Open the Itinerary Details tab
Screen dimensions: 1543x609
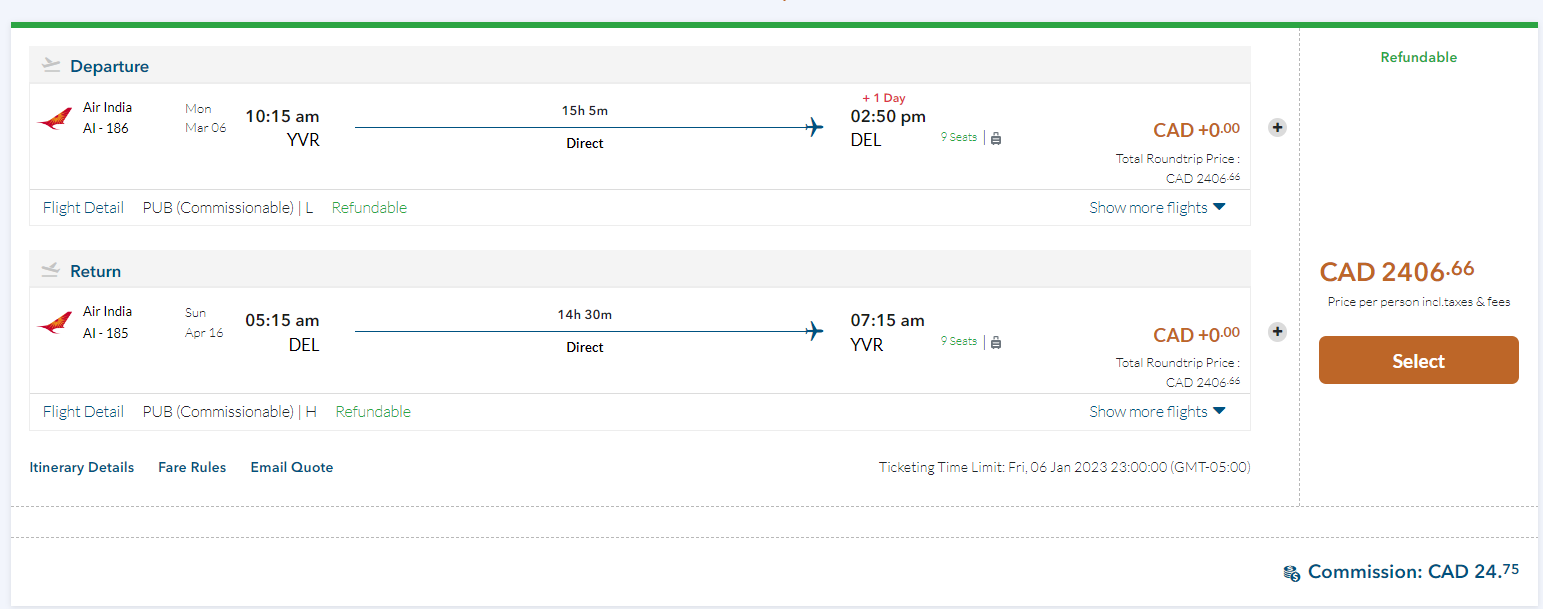tap(82, 467)
